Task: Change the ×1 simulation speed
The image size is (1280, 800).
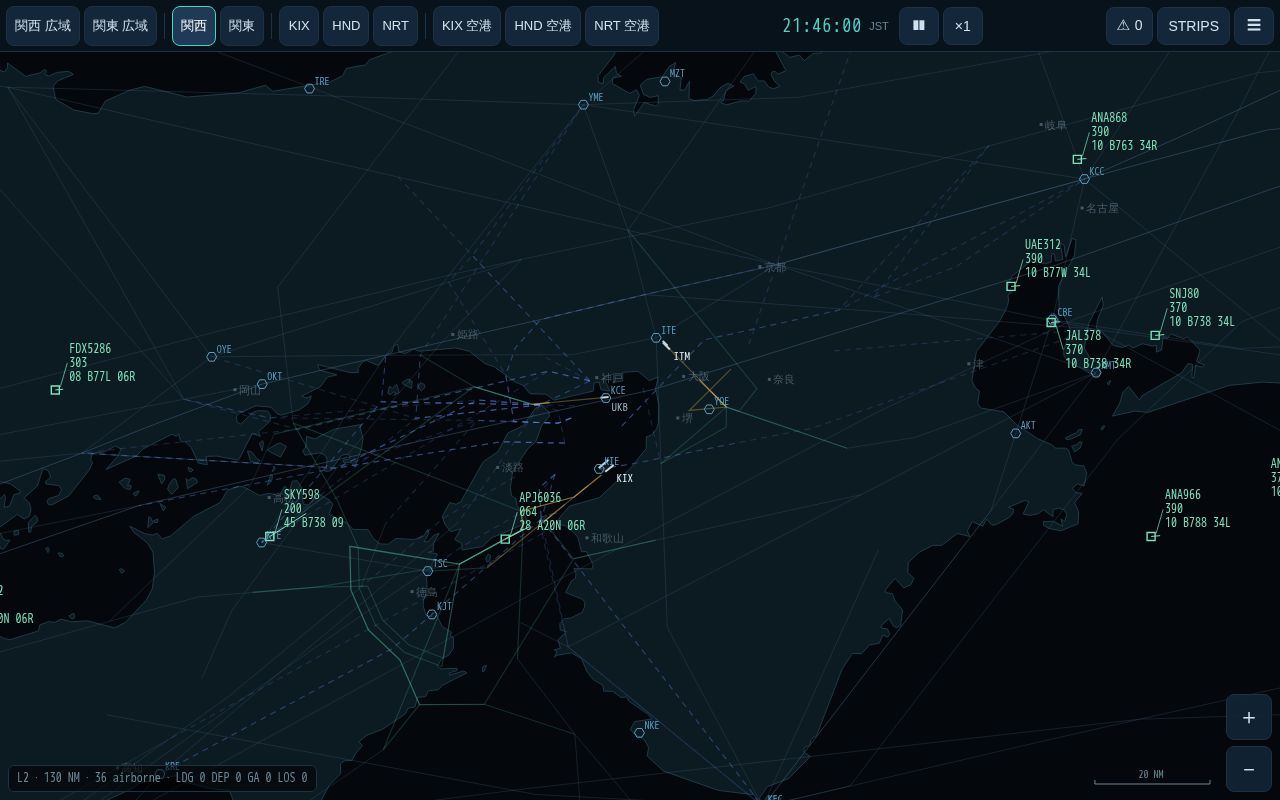Action: [962, 26]
